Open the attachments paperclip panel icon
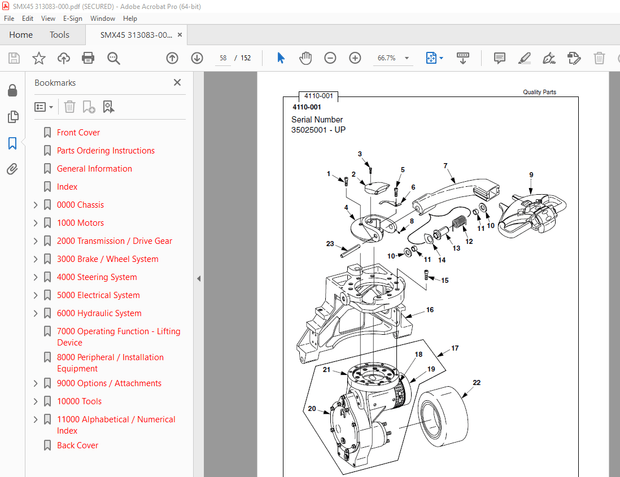The image size is (620, 477). [12, 169]
